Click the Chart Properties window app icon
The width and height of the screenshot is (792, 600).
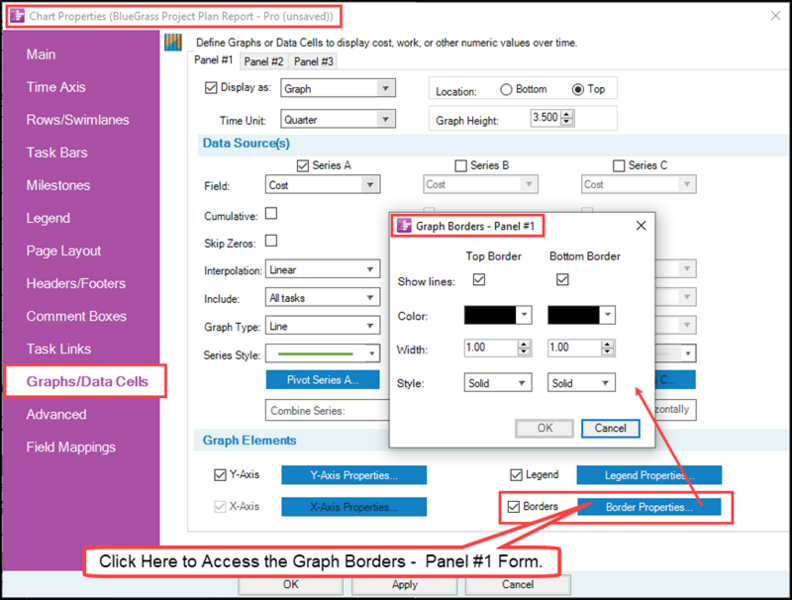[17, 16]
